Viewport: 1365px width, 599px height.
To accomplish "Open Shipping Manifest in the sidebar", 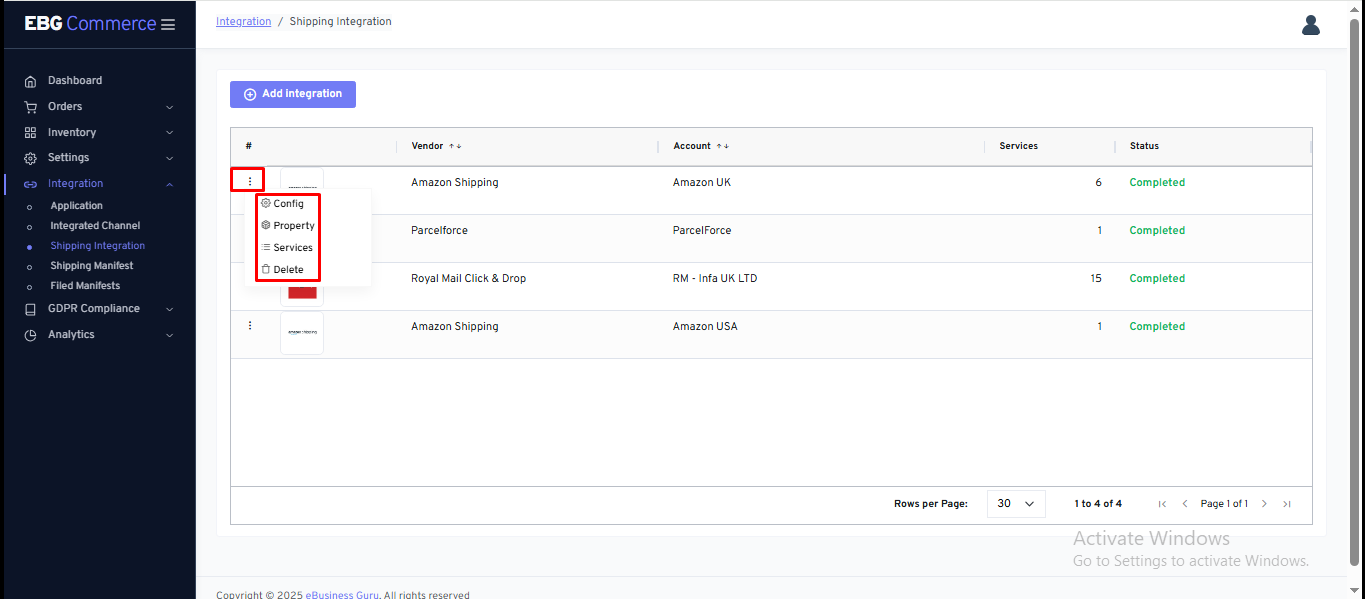I will (x=92, y=266).
